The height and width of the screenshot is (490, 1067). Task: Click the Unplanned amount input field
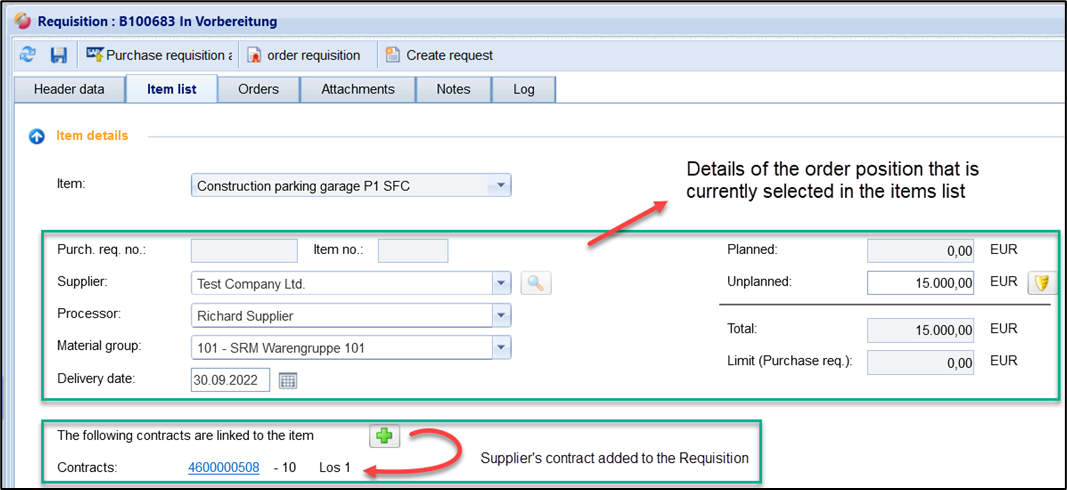click(920, 283)
